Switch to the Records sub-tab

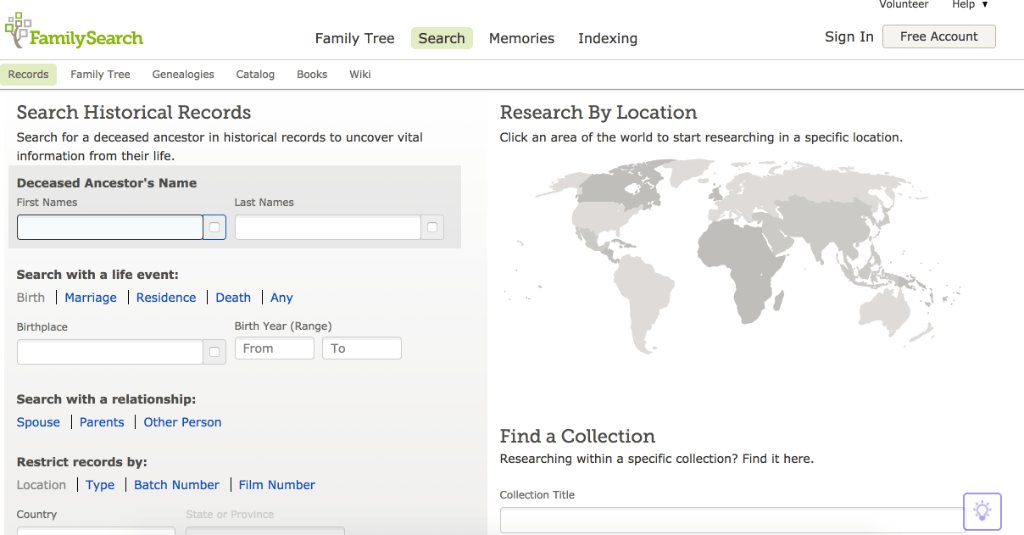click(x=28, y=74)
